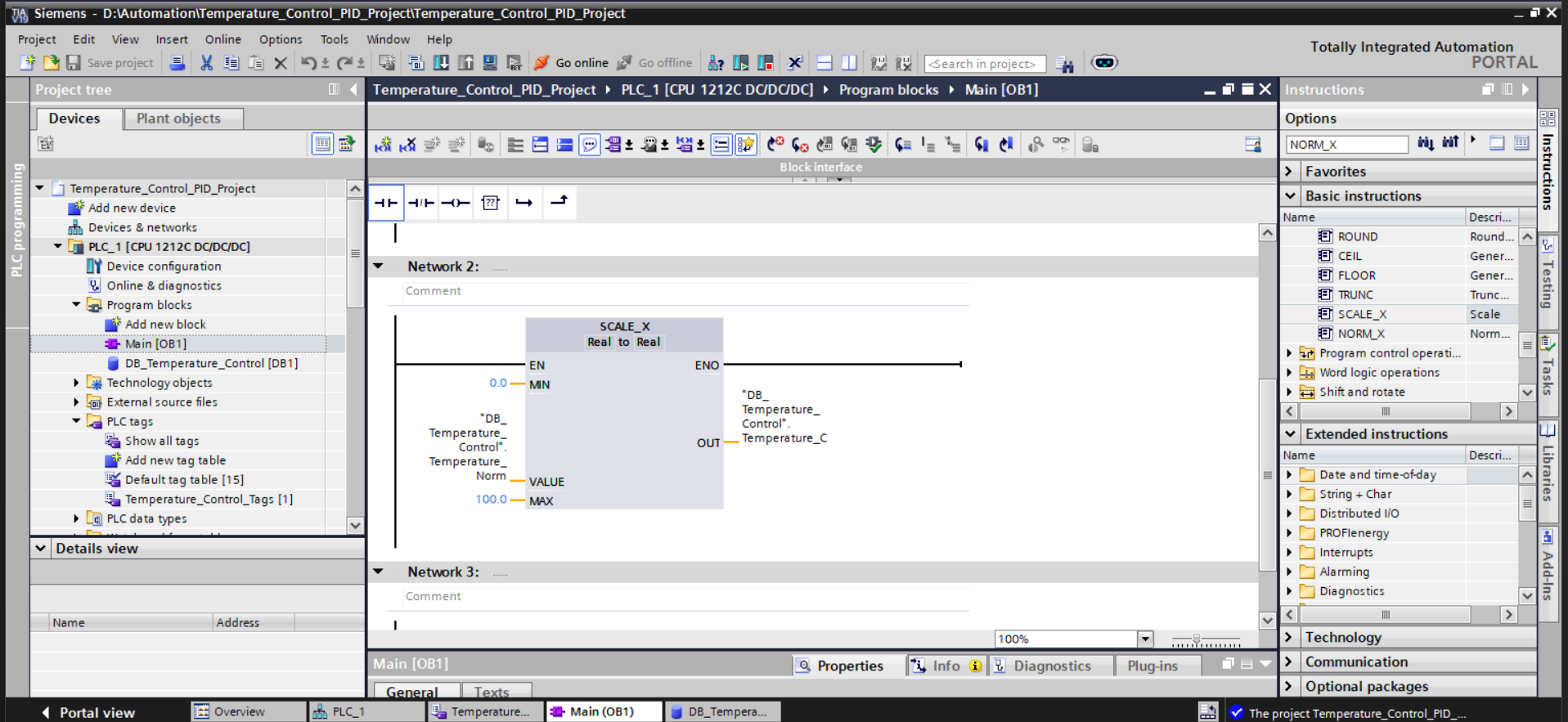The width and height of the screenshot is (1568, 722).
Task: Click Go online button
Action: pyautogui.click(x=572, y=63)
